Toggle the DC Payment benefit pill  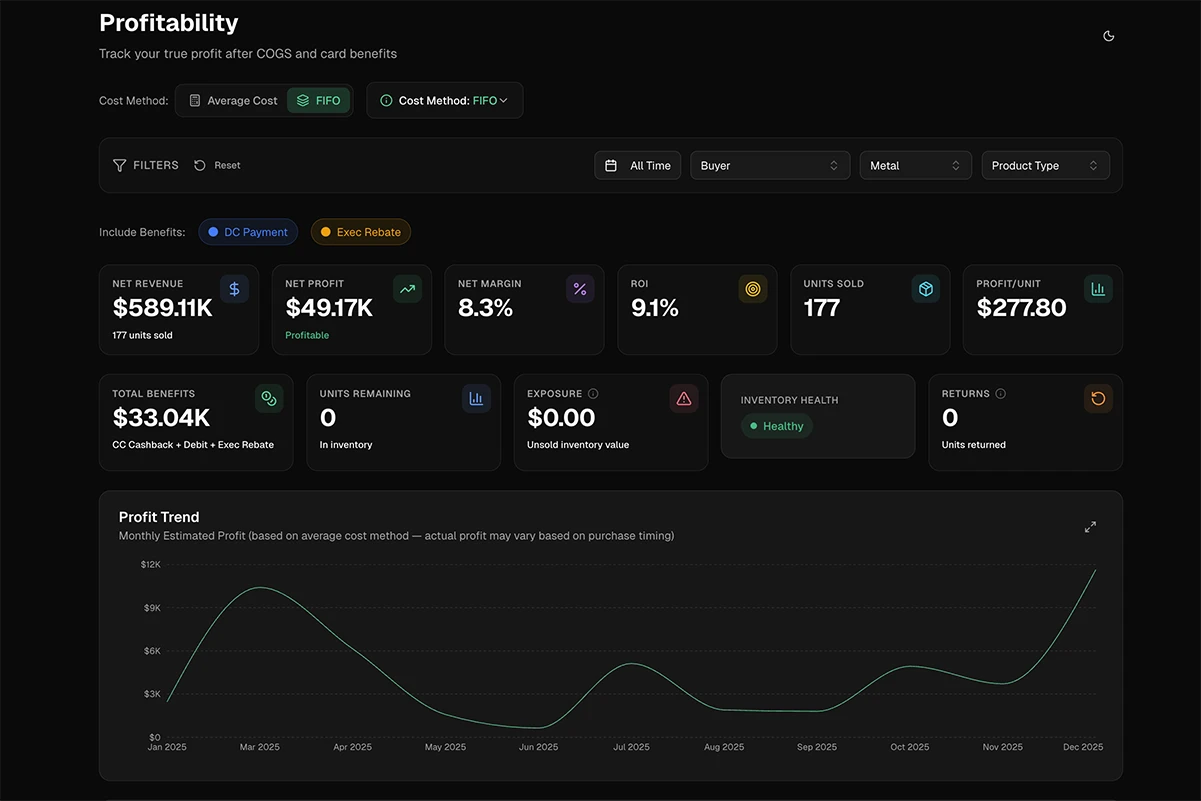click(248, 231)
